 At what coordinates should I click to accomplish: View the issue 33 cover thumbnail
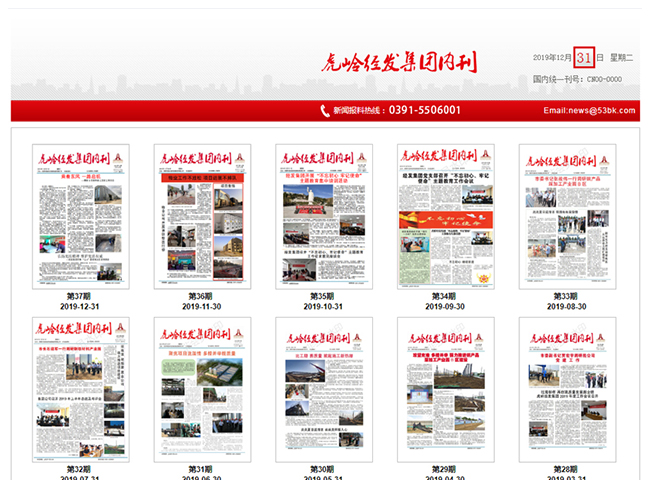567,217
